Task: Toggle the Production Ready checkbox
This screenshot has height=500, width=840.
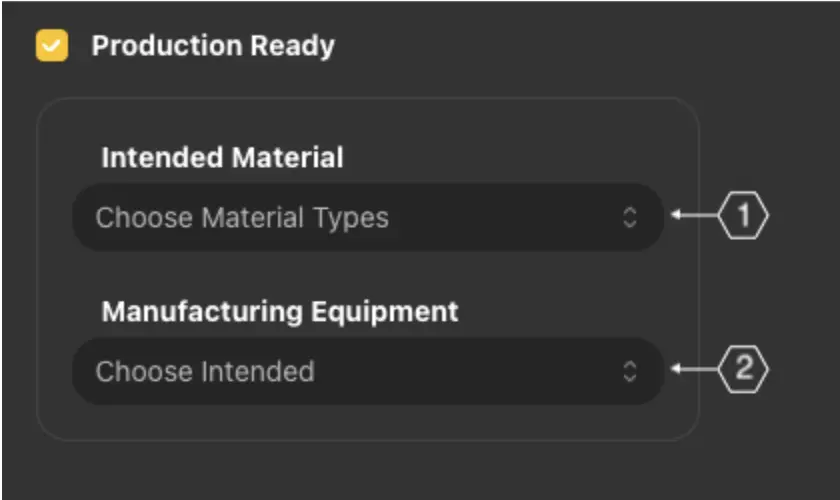Action: (51, 46)
